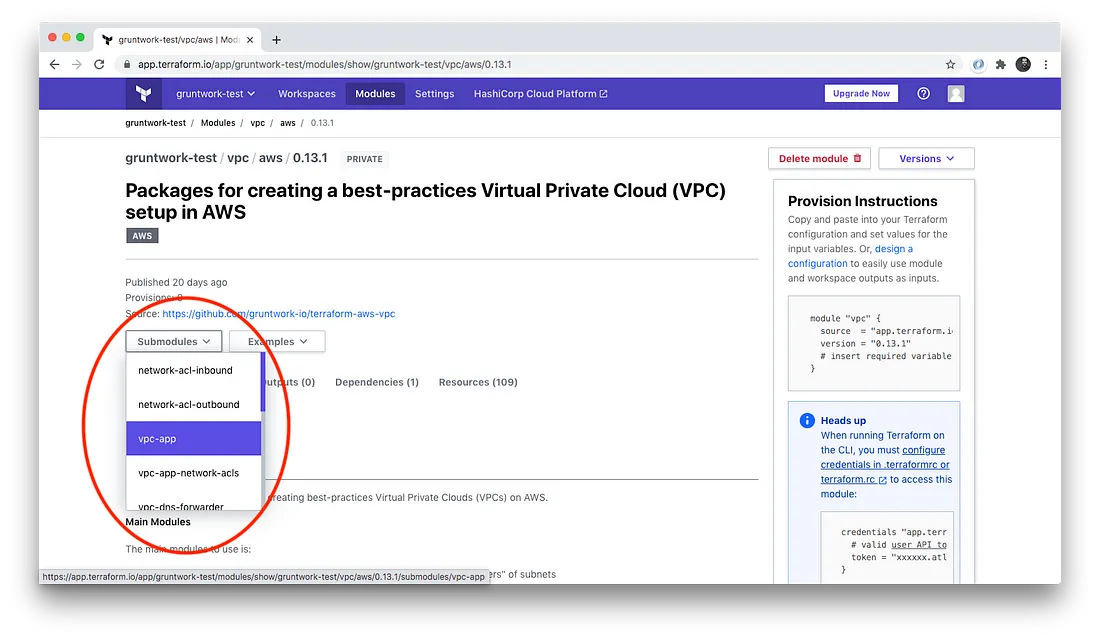Click gruntwork-test in the breadcrumb

click(155, 123)
